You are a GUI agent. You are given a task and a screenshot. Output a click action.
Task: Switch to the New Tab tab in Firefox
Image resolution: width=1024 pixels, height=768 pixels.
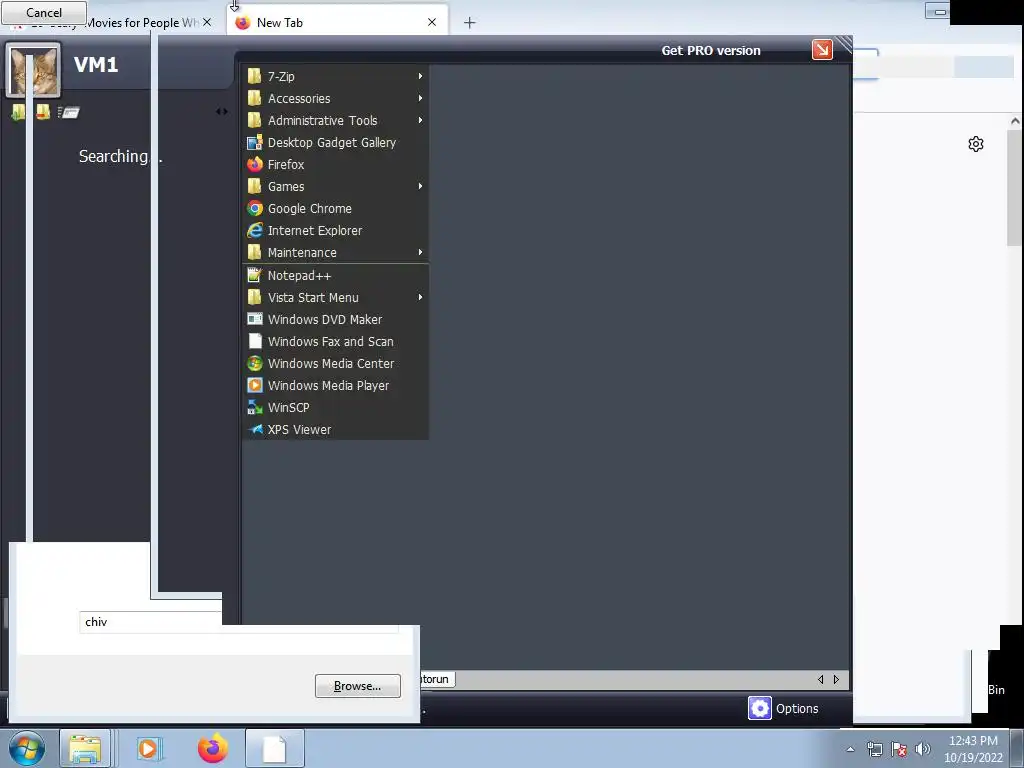click(x=338, y=23)
